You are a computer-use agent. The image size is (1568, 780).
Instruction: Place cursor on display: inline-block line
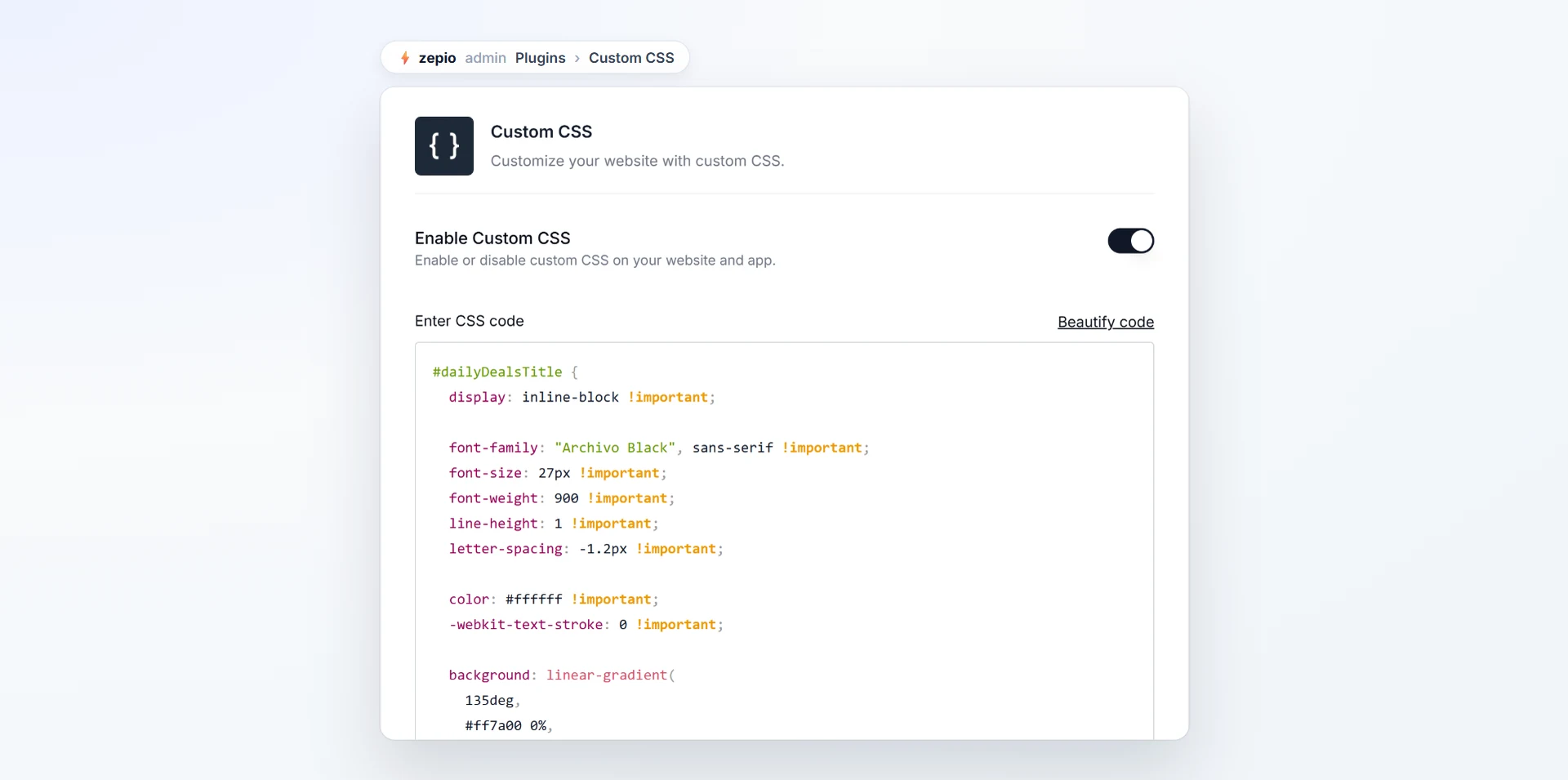click(581, 397)
